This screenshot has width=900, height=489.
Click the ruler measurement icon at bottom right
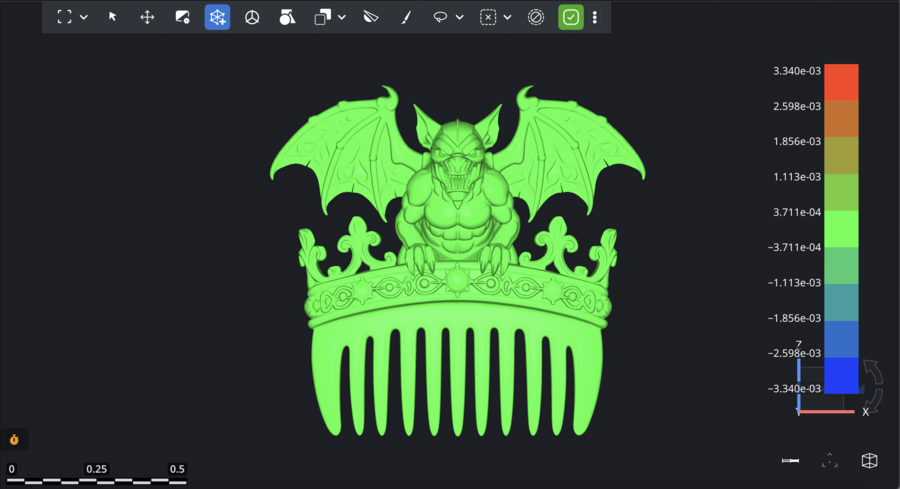[791, 460]
